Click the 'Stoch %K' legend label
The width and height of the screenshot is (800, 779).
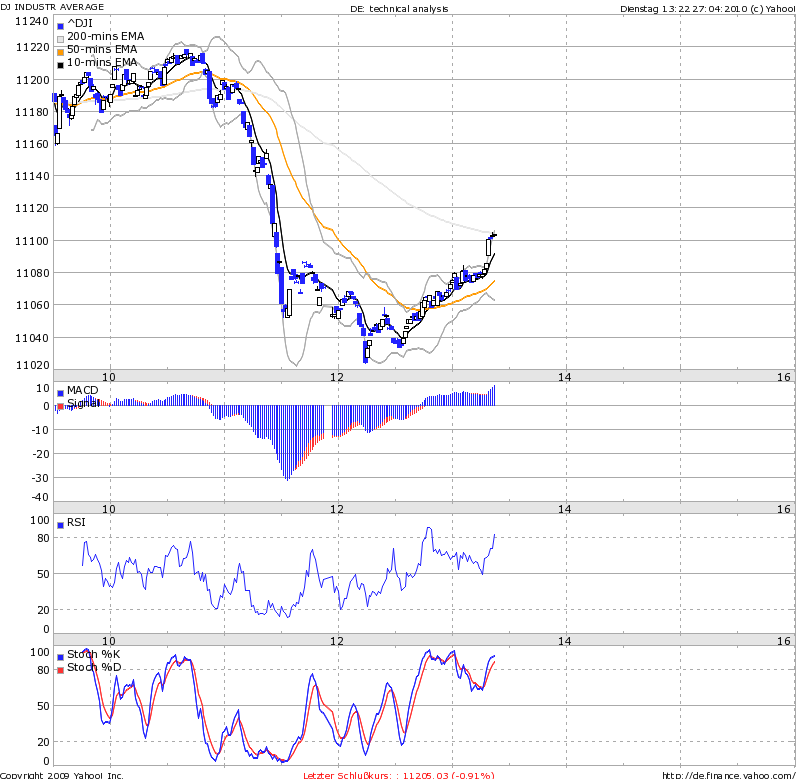click(x=93, y=655)
